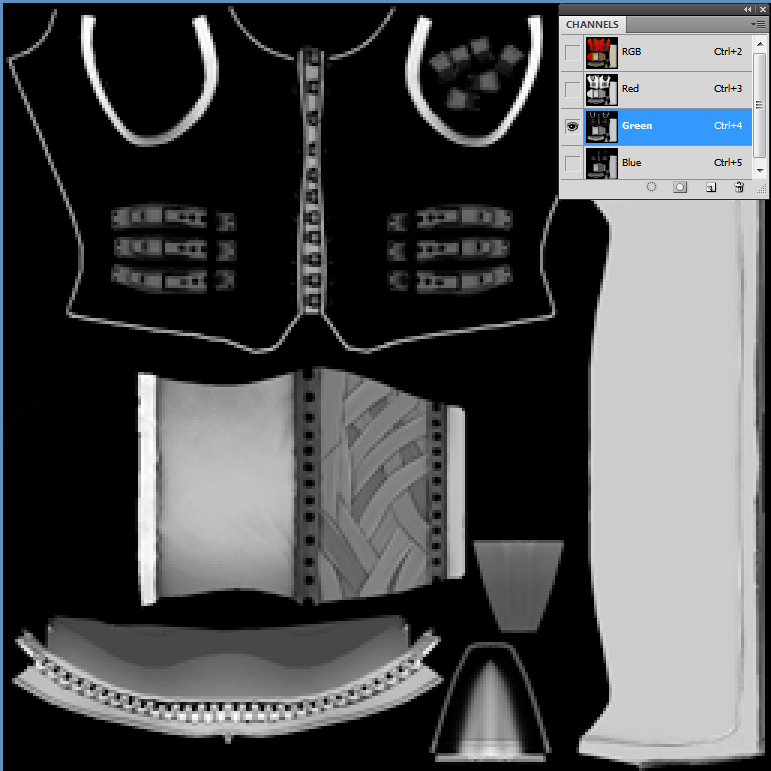Screen dimensions: 771x771
Task: Save selection as channel icon
Action: (x=680, y=187)
